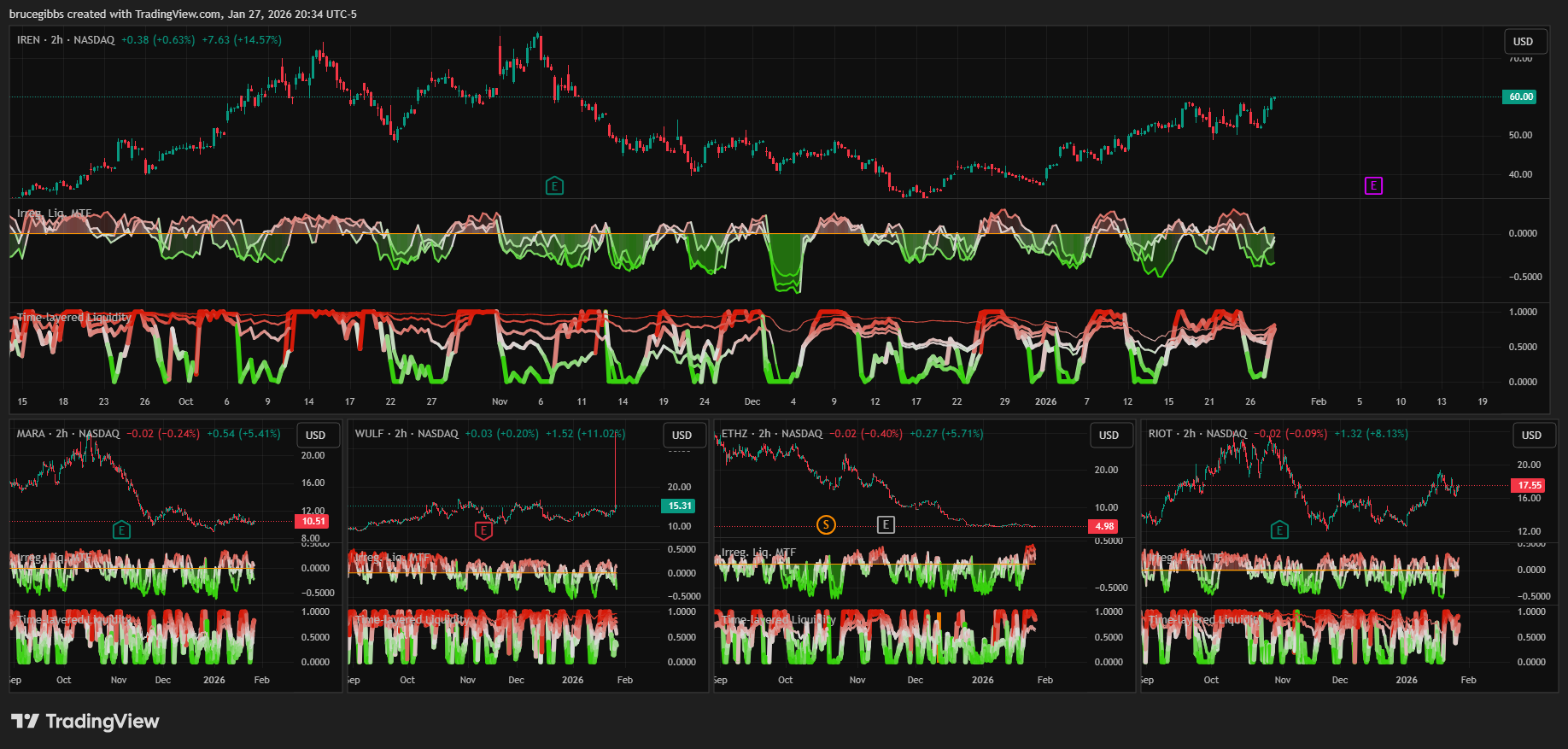Click the magenta upcoming earnings marker on IREN
This screenshot has width=1568, height=749.
point(1373,185)
